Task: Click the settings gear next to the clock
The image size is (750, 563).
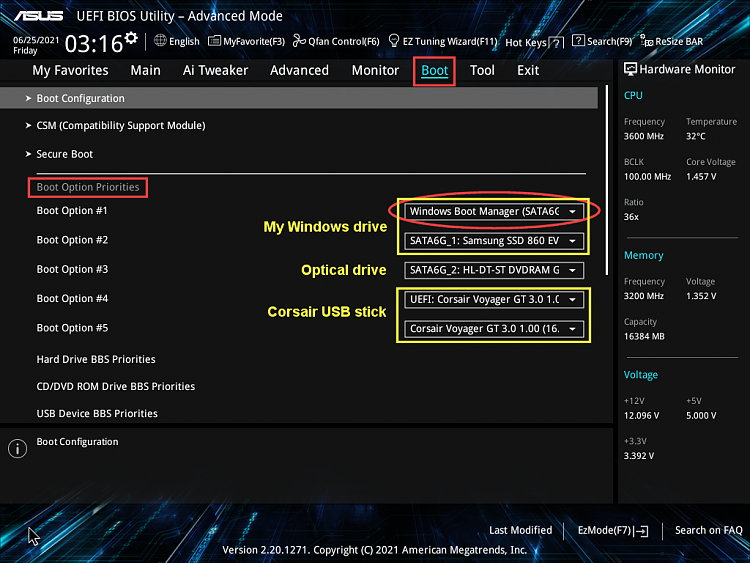Action: coord(131,38)
